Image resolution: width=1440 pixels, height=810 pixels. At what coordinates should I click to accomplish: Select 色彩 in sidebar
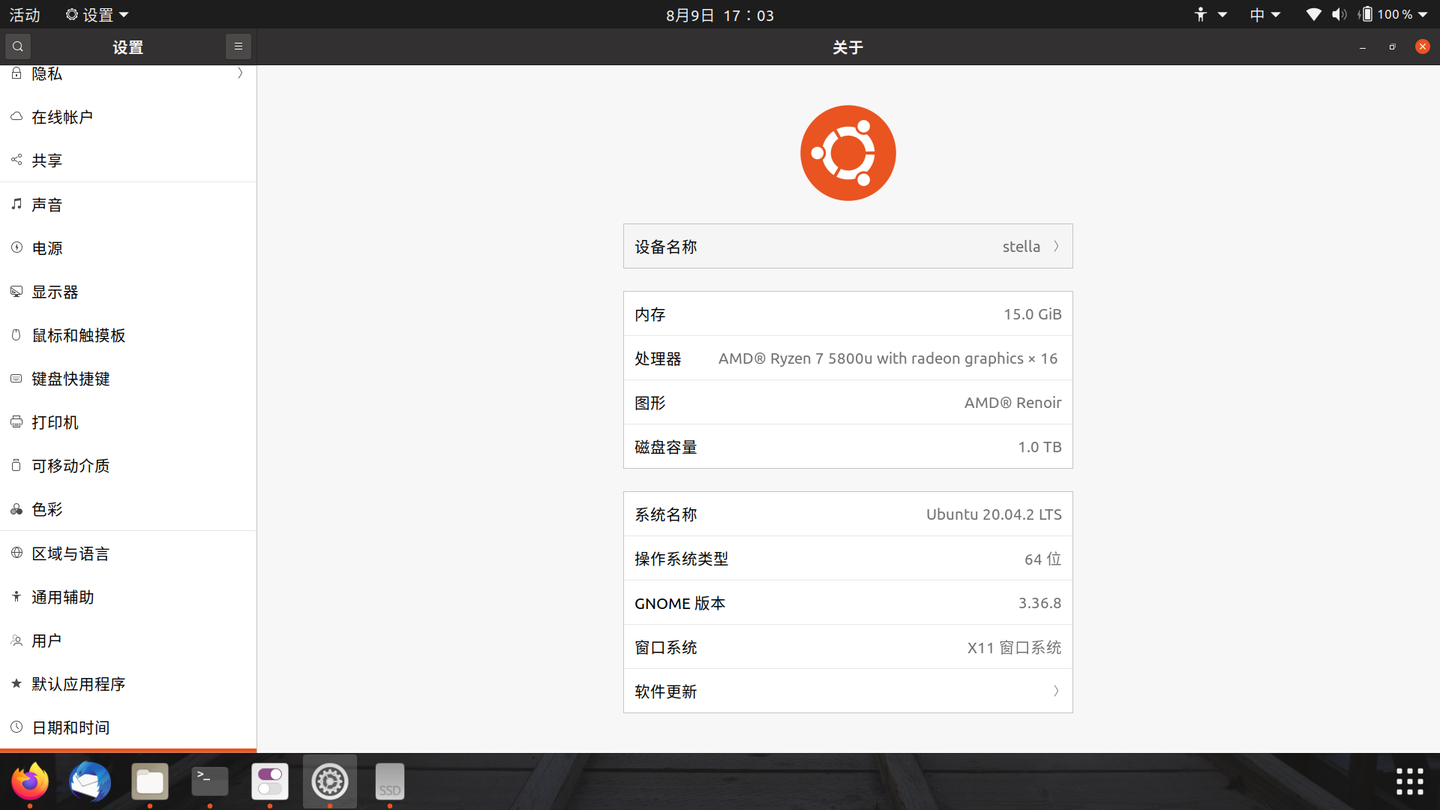tap(128, 509)
